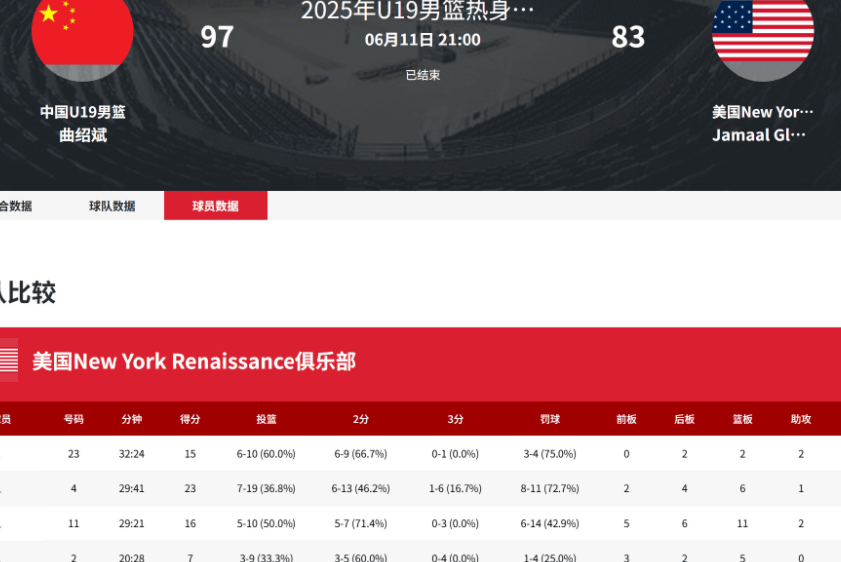
Task: Click free throw cell 3-4 (75.0%)
Action: pyautogui.click(x=550, y=454)
